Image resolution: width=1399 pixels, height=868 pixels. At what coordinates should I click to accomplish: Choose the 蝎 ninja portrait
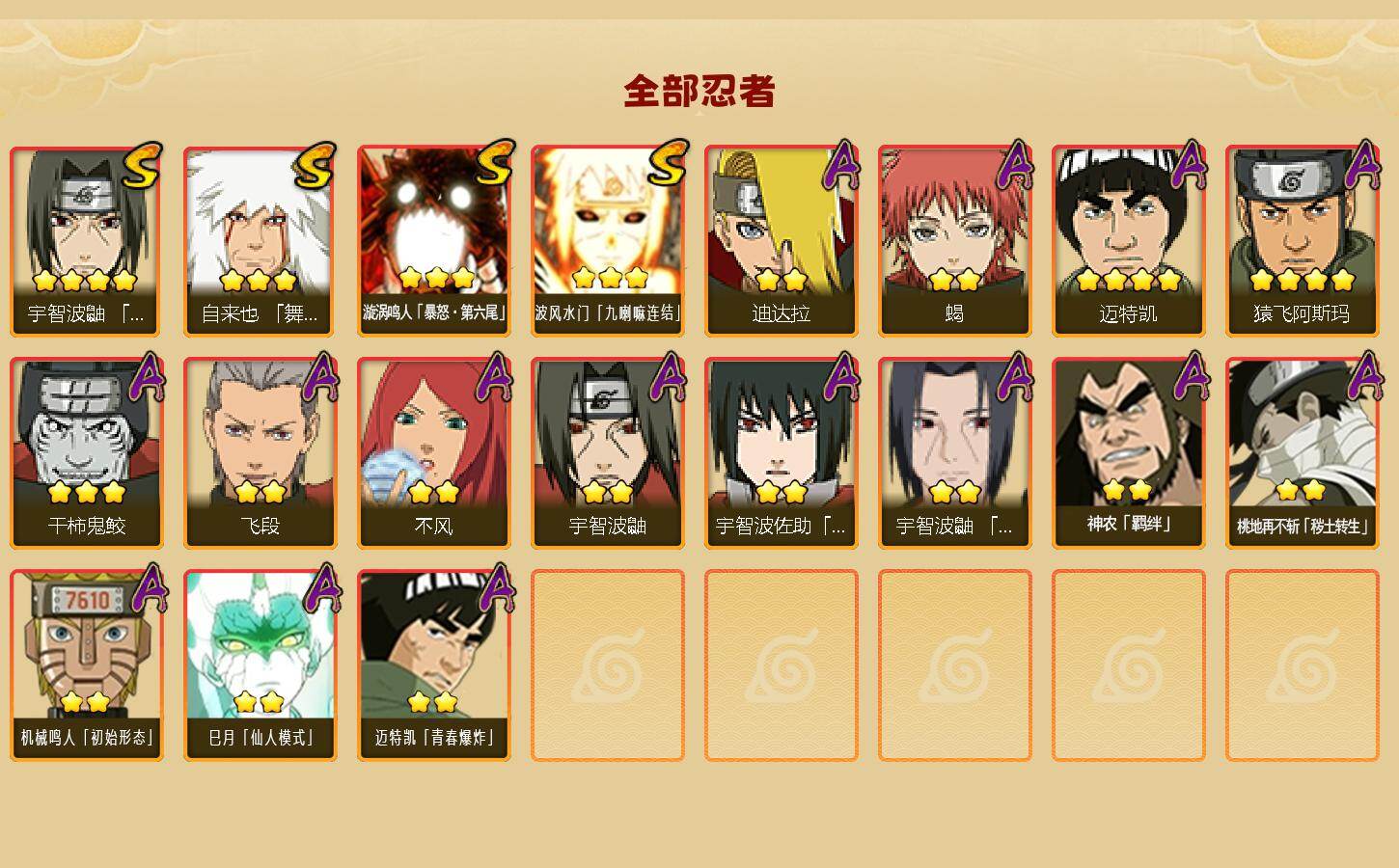[954, 241]
